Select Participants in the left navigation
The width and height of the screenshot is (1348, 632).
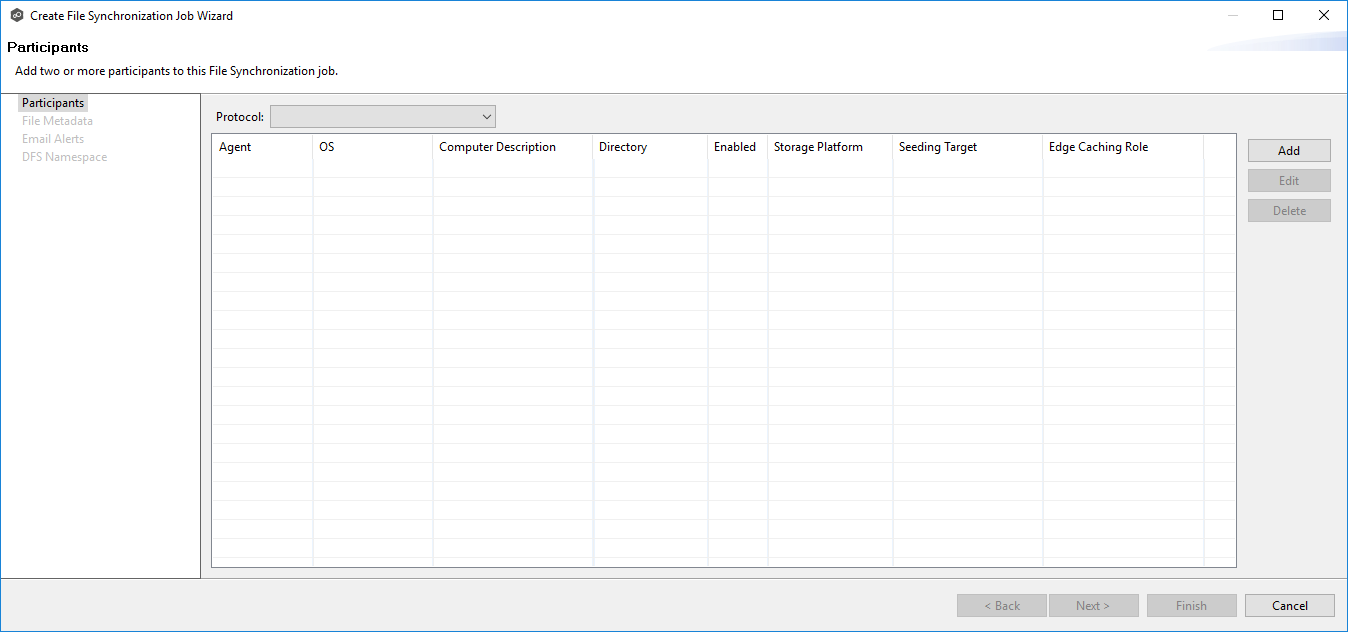(x=53, y=103)
